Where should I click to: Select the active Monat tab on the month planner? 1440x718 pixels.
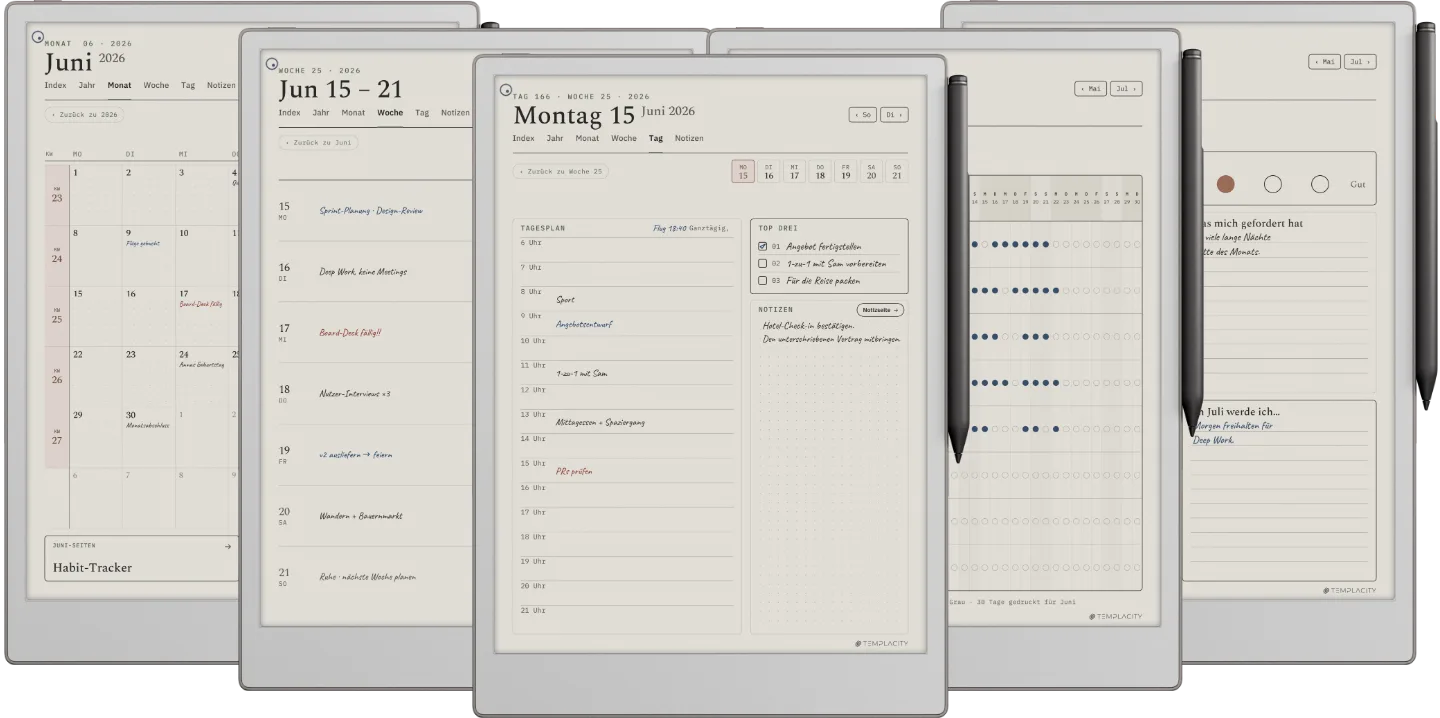(119, 85)
